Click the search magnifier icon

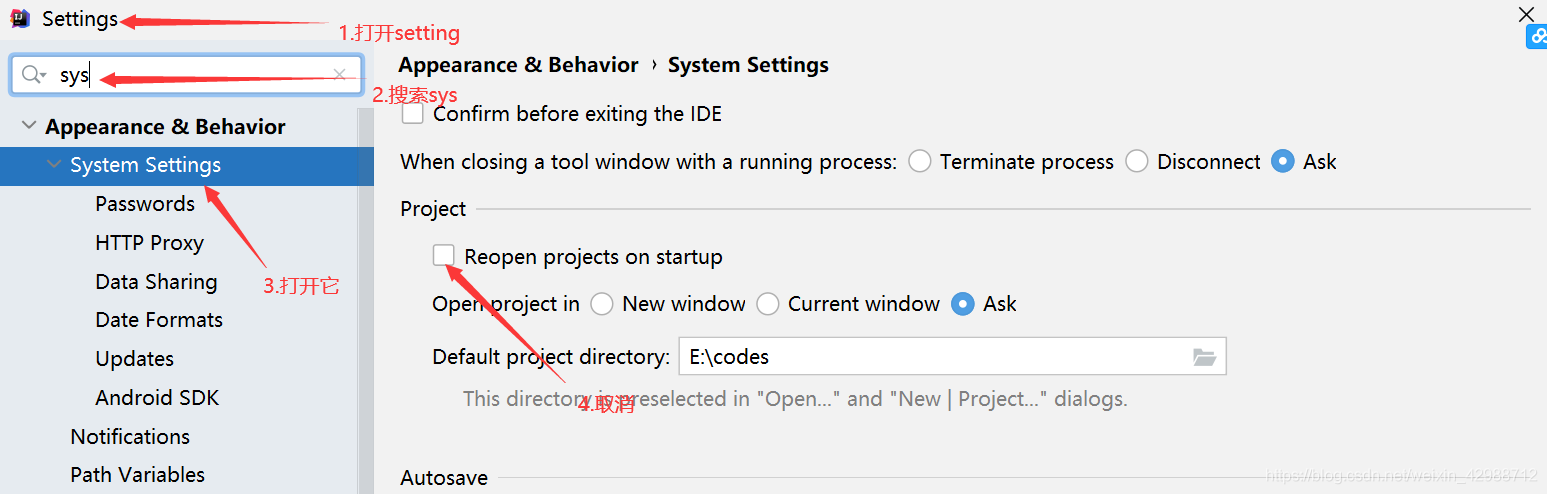pyautogui.click(x=32, y=75)
